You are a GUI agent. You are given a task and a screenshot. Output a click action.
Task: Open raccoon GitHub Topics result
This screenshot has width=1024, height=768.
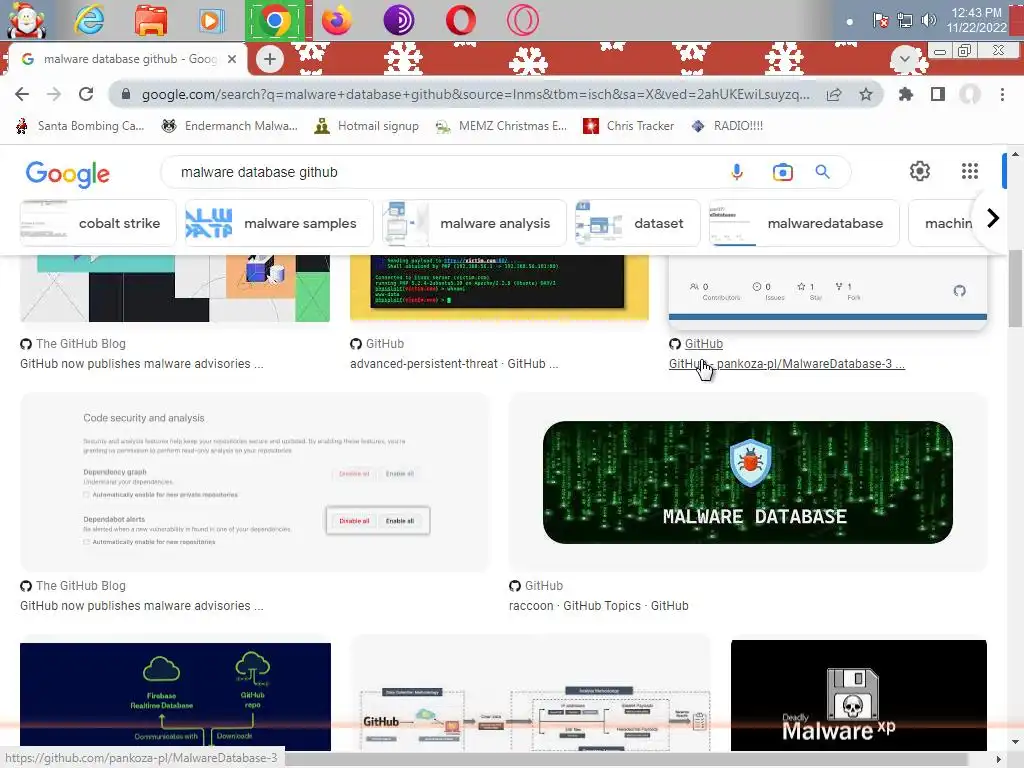(x=598, y=605)
